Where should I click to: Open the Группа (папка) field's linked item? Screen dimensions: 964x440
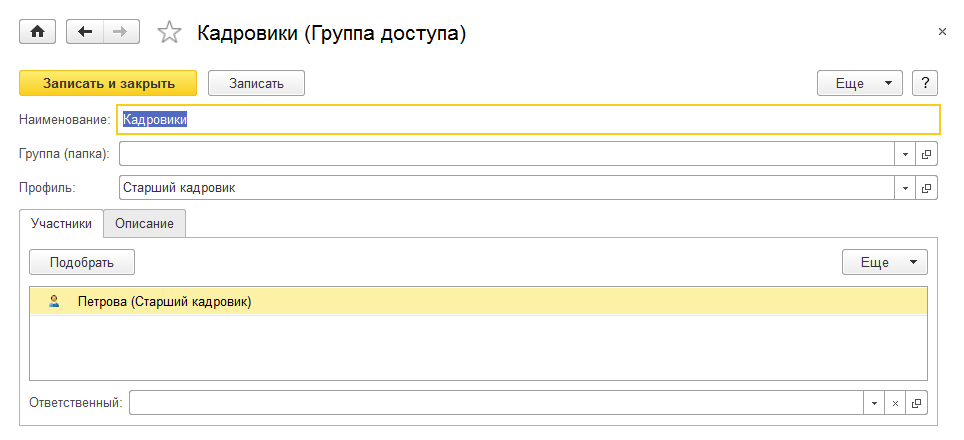pyautogui.click(x=926, y=154)
